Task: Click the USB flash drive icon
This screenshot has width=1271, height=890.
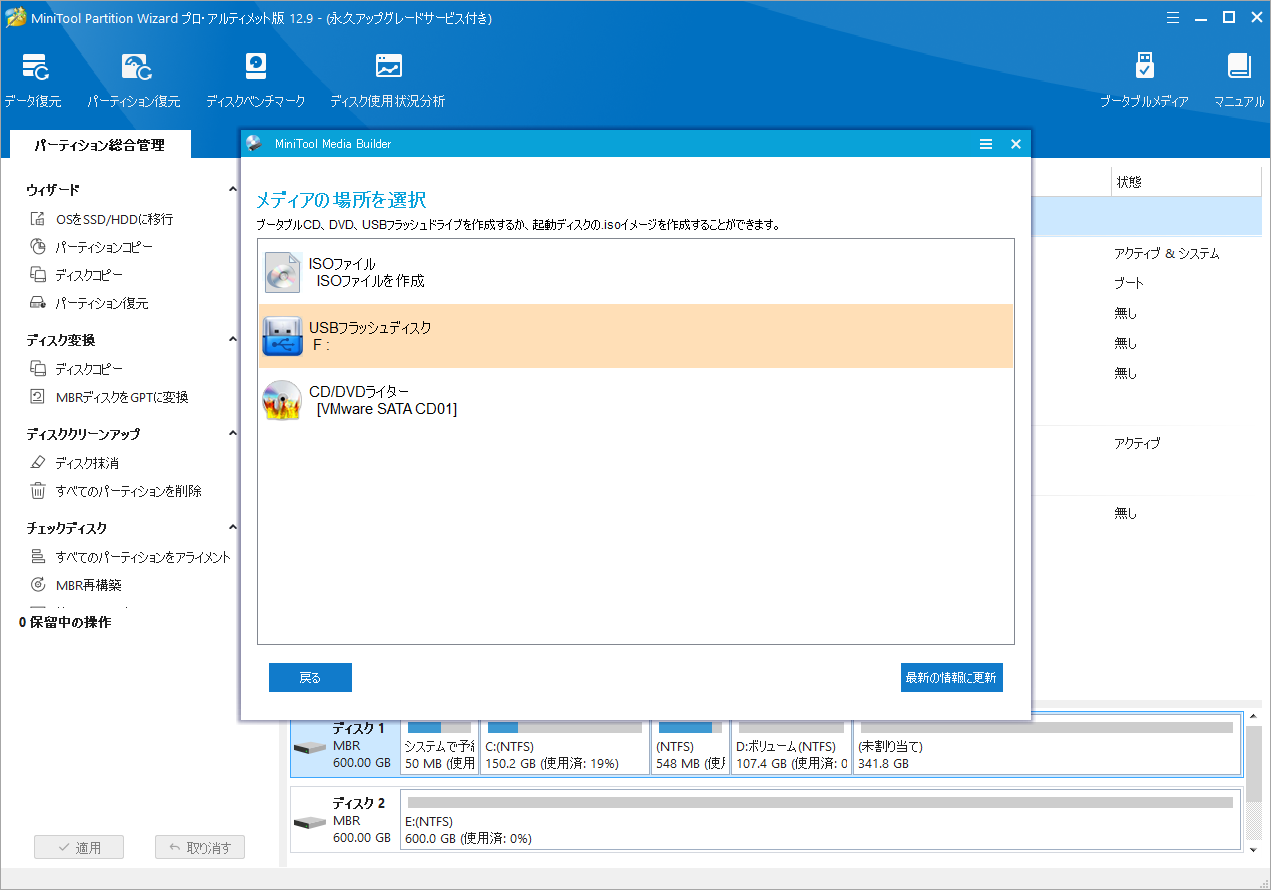Action: [x=282, y=336]
